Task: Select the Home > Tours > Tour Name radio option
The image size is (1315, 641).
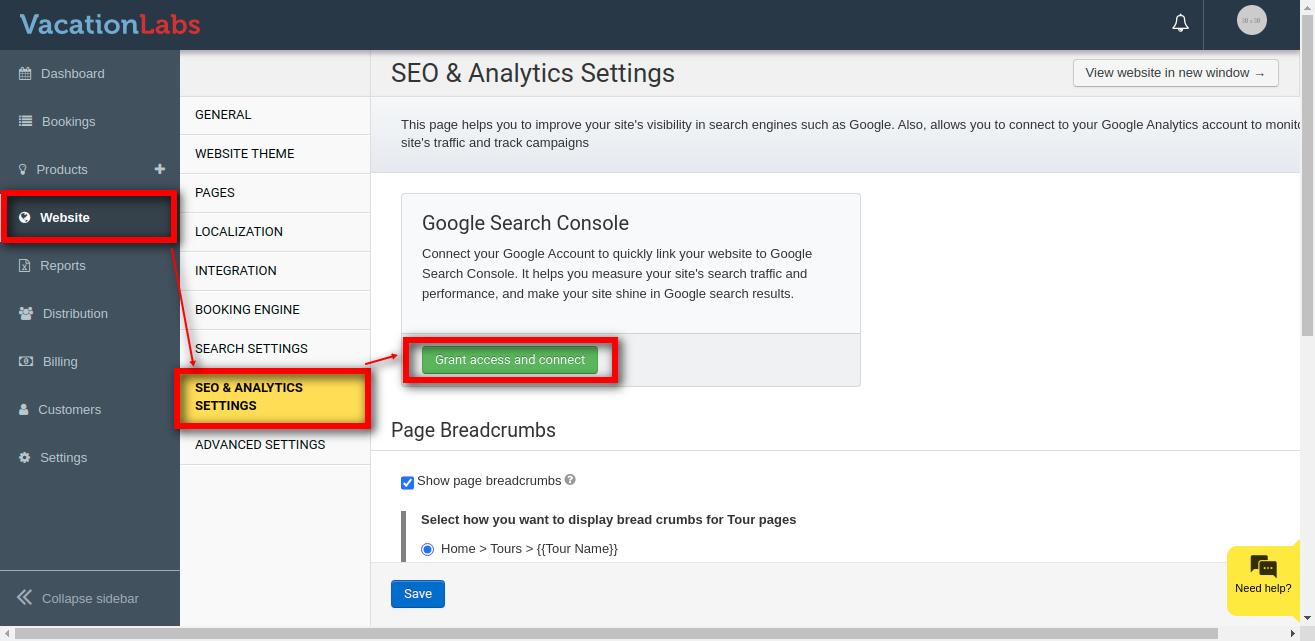Action: (427, 549)
